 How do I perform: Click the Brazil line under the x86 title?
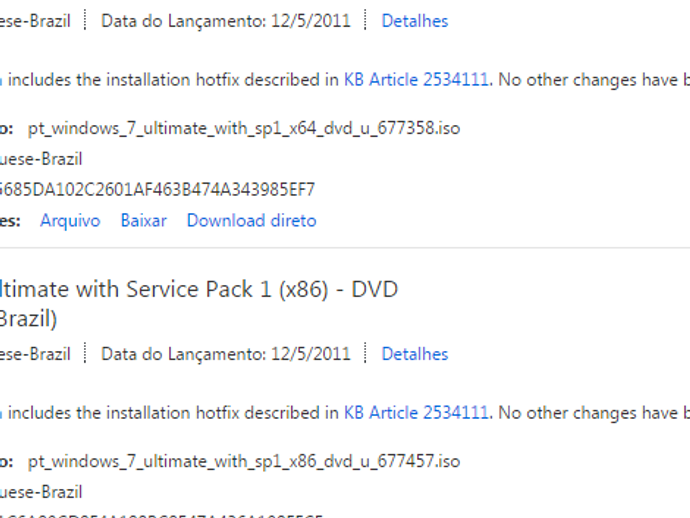[30, 321]
